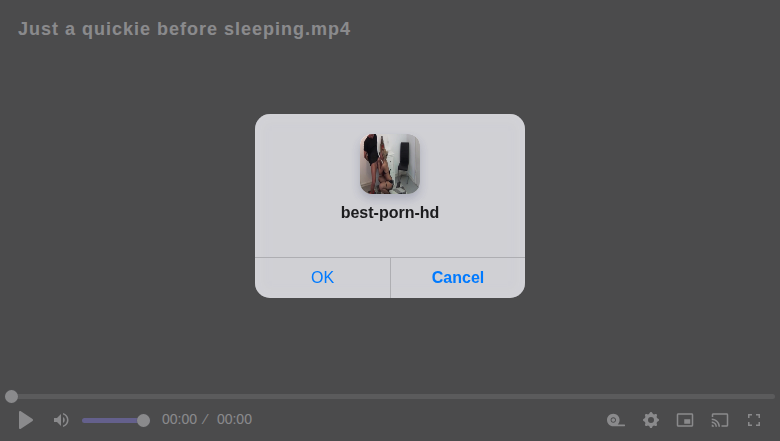Viewport: 780px width, 441px height.
Task: Click the film roll icon in controls
Action: [x=616, y=420]
